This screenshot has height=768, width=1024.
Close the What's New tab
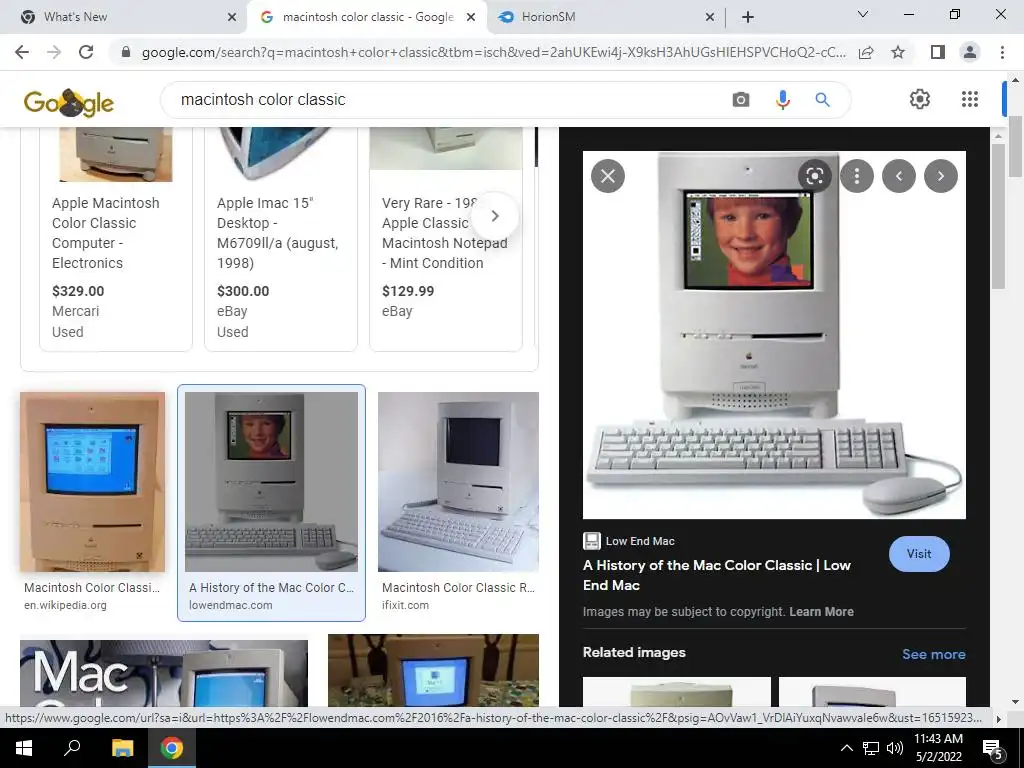pyautogui.click(x=232, y=18)
